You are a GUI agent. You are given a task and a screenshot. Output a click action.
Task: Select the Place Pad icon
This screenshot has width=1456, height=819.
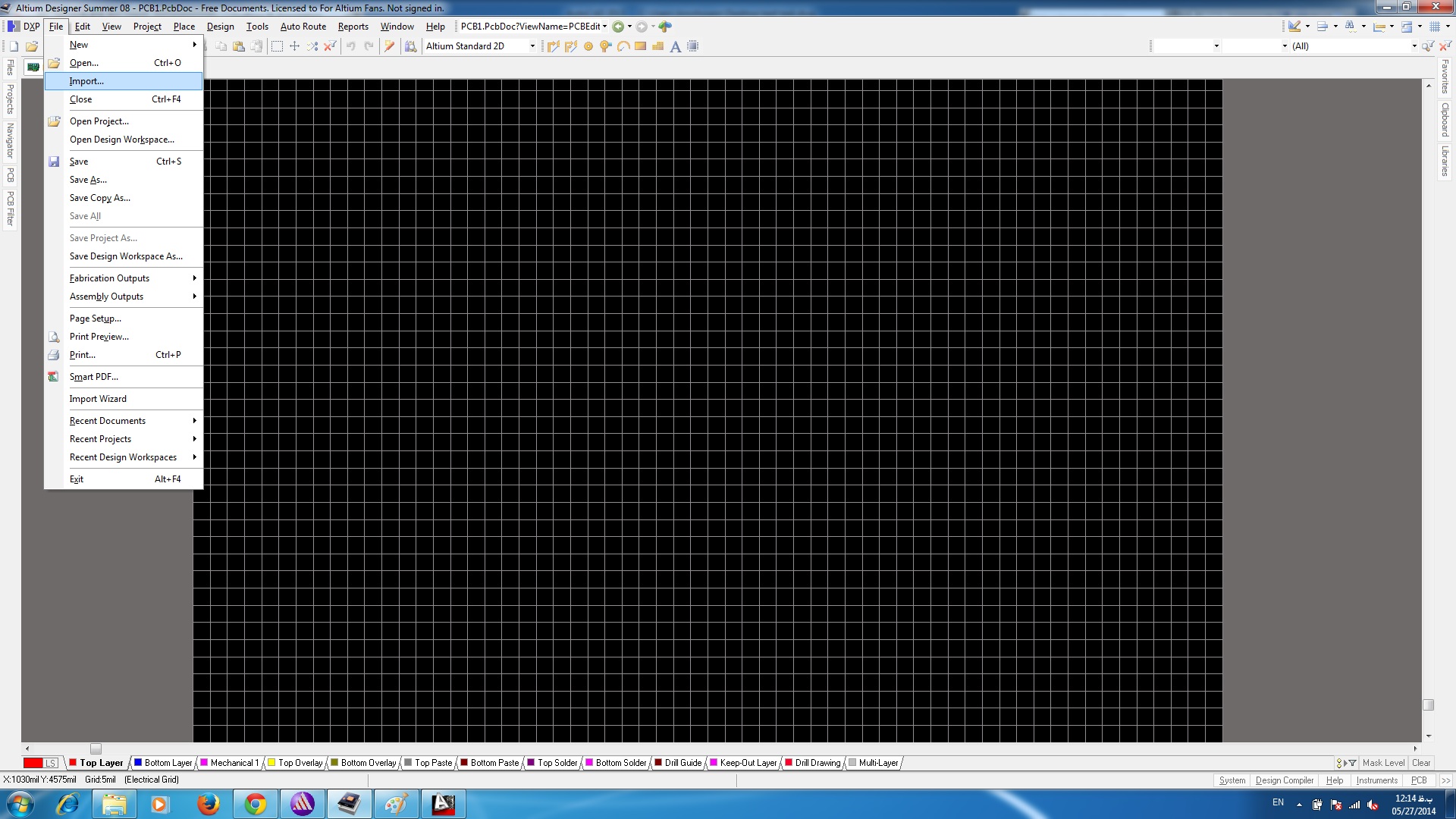tap(588, 46)
